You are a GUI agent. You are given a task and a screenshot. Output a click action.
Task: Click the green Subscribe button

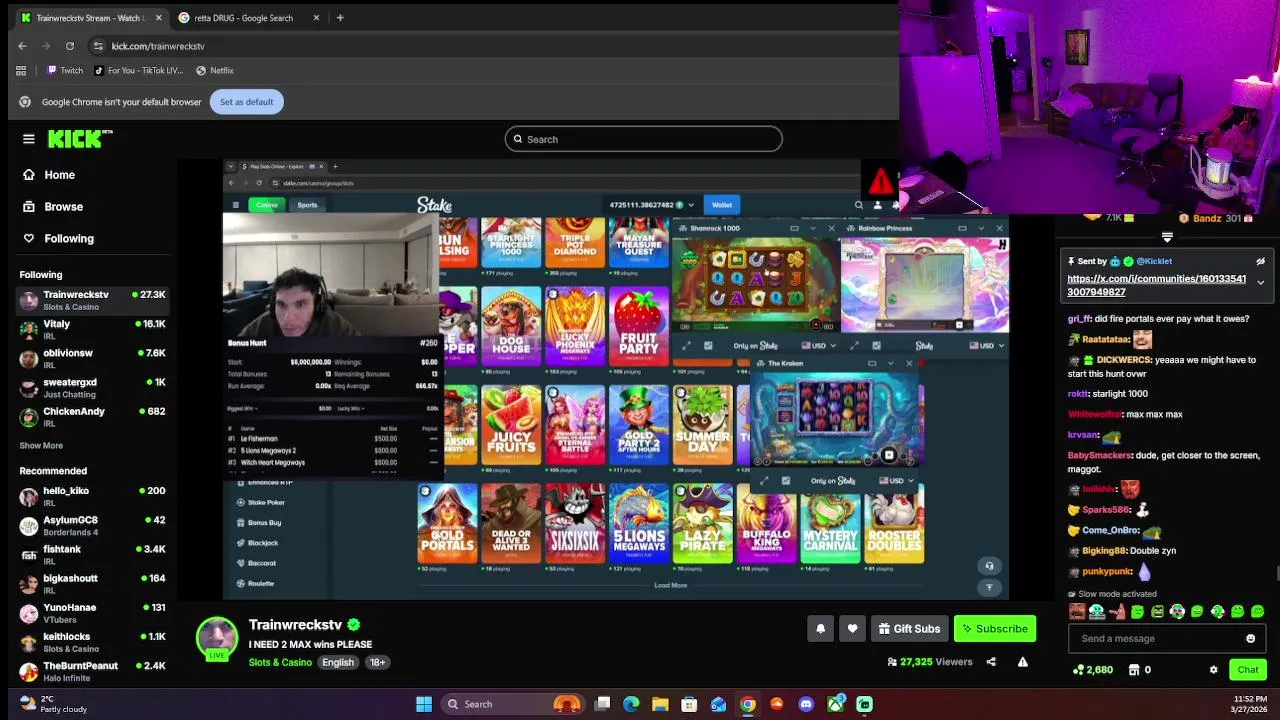[994, 629]
